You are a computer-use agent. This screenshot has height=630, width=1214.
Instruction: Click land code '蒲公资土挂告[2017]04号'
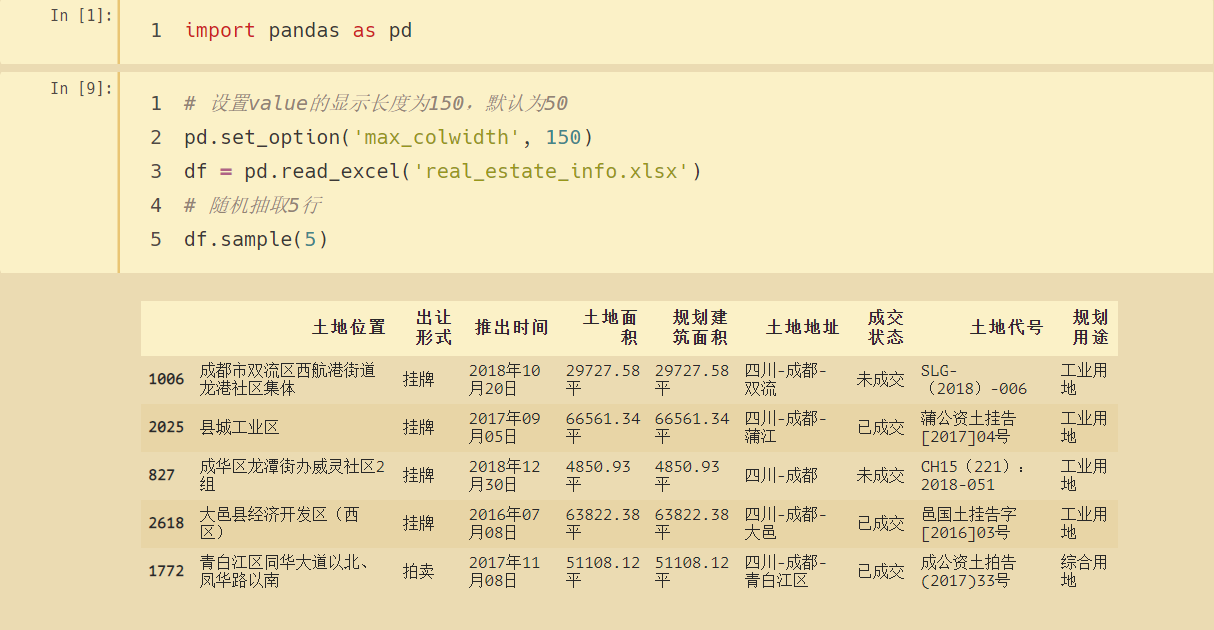point(968,427)
